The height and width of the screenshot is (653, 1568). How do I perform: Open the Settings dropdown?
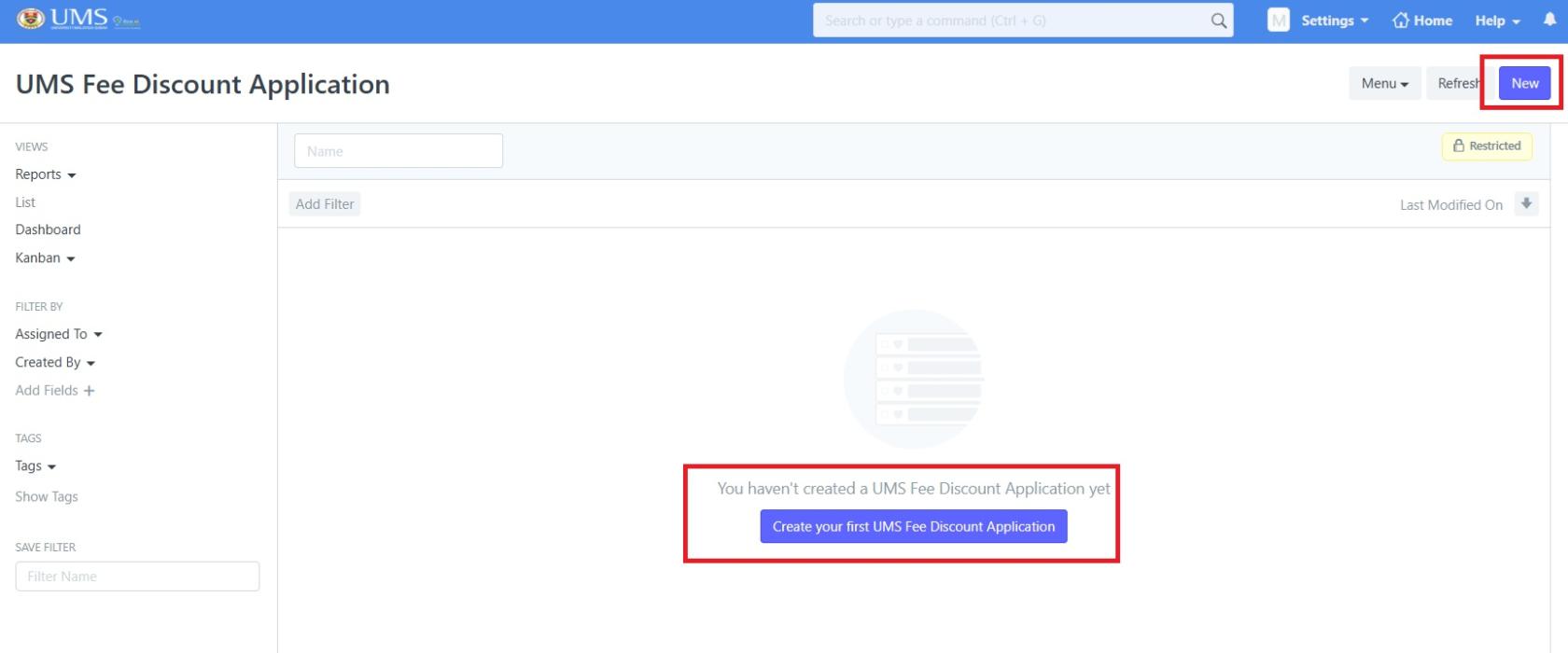[x=1335, y=21]
